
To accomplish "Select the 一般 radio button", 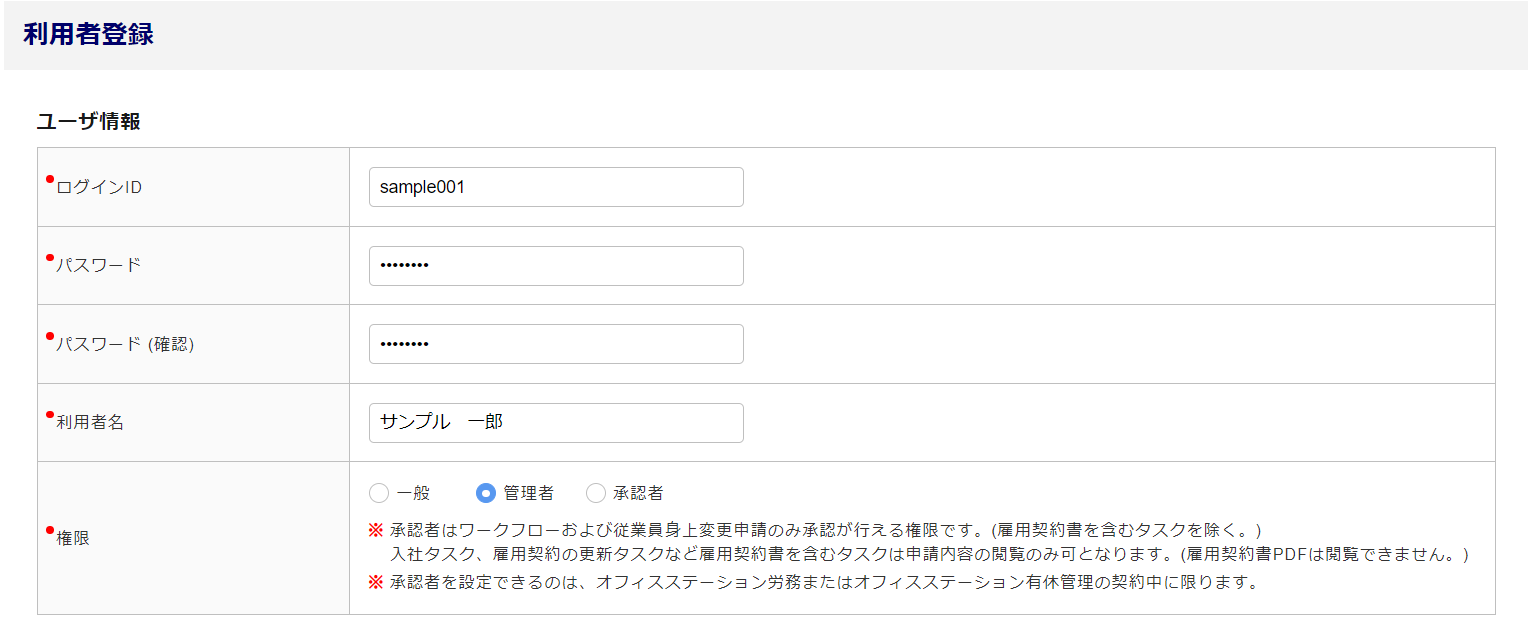I will tap(379, 493).
